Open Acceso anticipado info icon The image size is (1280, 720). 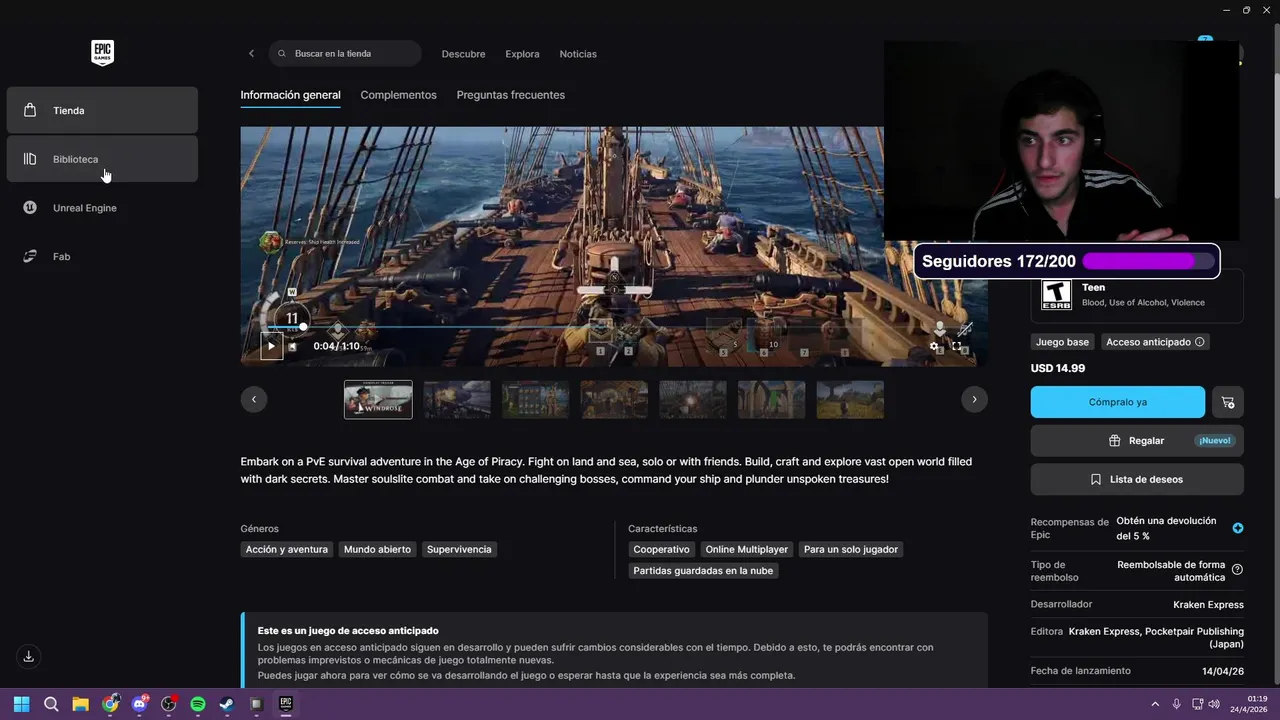[1200, 342]
